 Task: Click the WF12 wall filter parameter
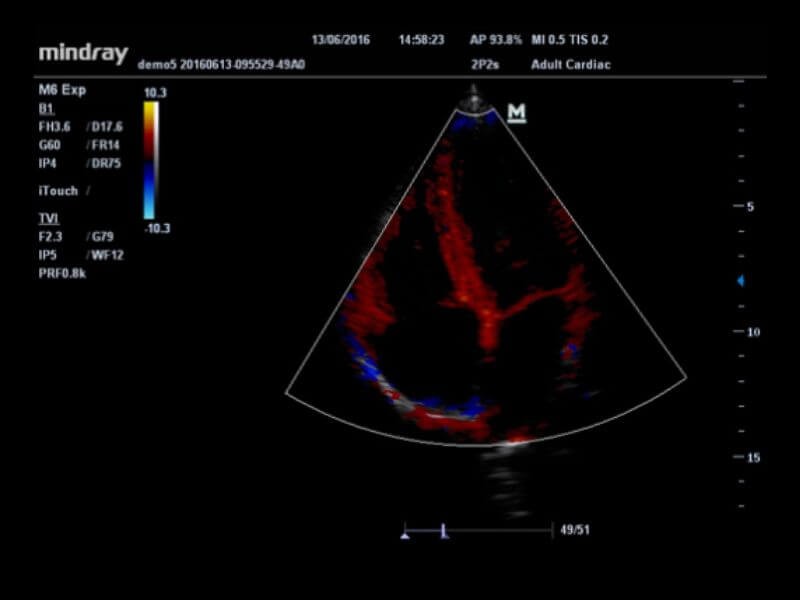click(106, 255)
